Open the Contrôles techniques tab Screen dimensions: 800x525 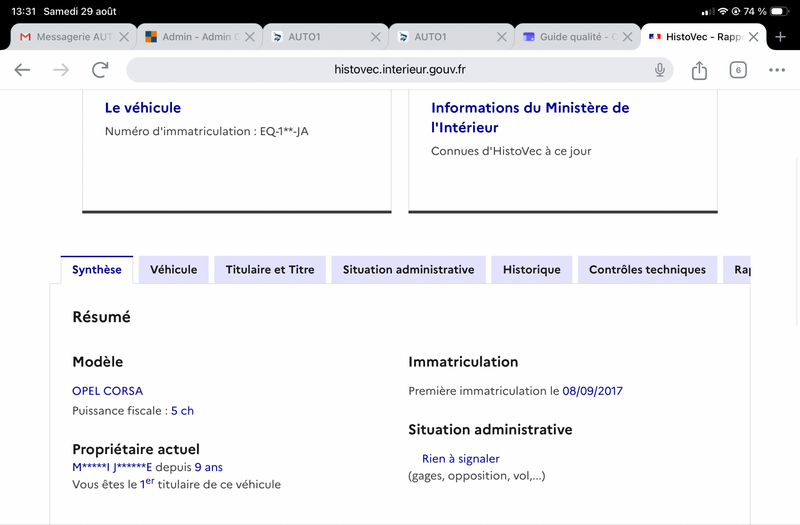click(647, 269)
